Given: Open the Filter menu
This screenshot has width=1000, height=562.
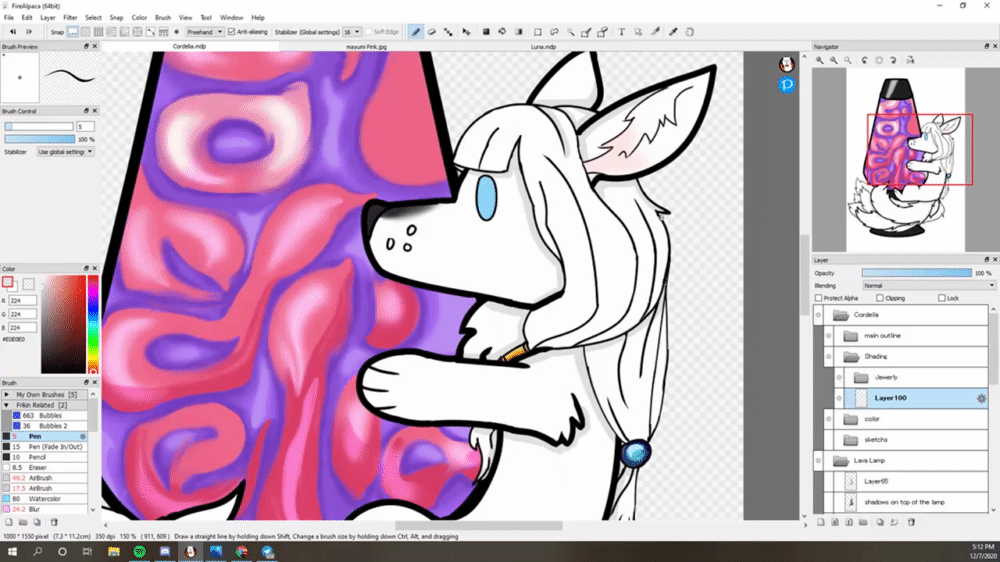Looking at the screenshot, I should [70, 18].
